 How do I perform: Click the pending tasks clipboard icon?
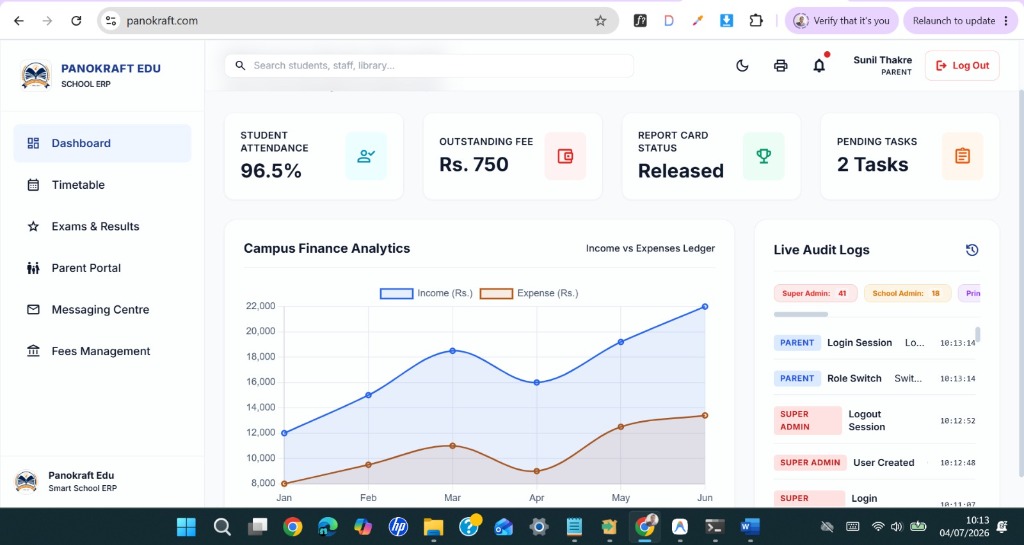coord(962,156)
